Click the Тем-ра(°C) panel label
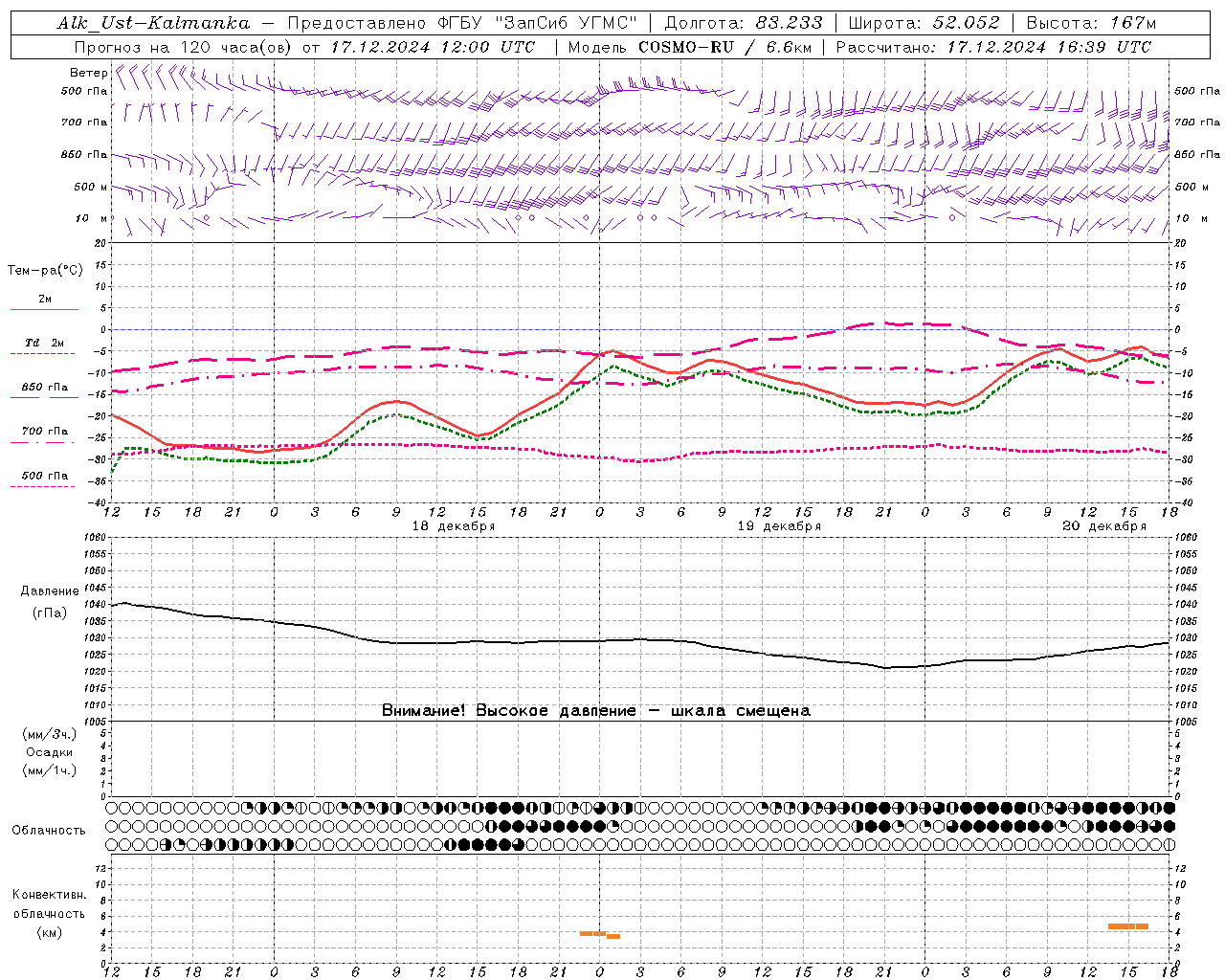This screenshot has height=980, width=1225. point(45,270)
